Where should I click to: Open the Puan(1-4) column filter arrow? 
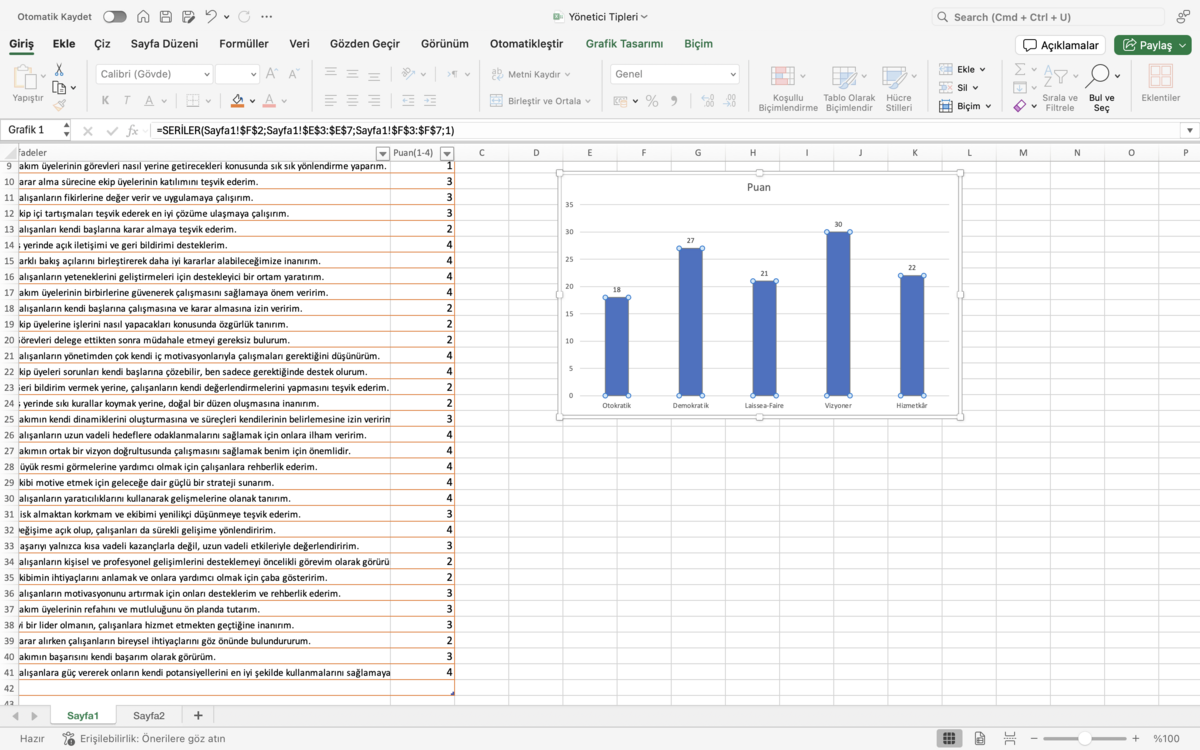447,153
